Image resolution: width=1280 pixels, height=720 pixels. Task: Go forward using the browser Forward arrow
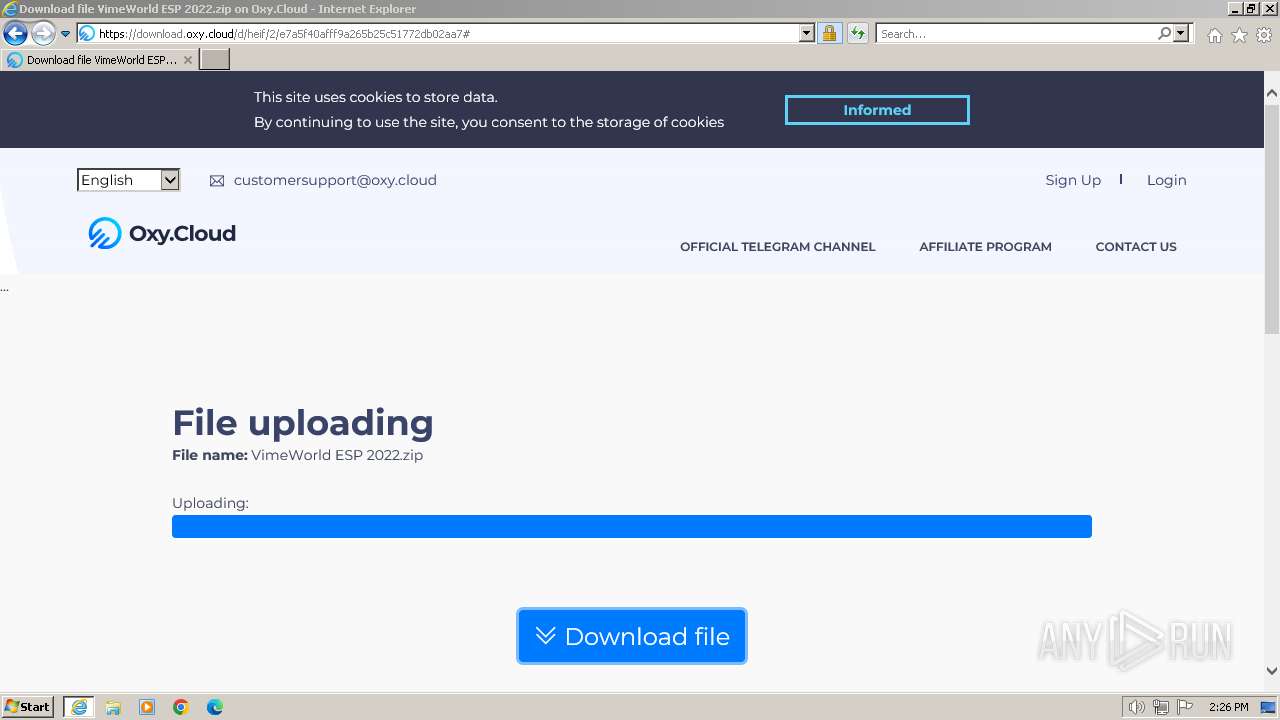(43, 34)
